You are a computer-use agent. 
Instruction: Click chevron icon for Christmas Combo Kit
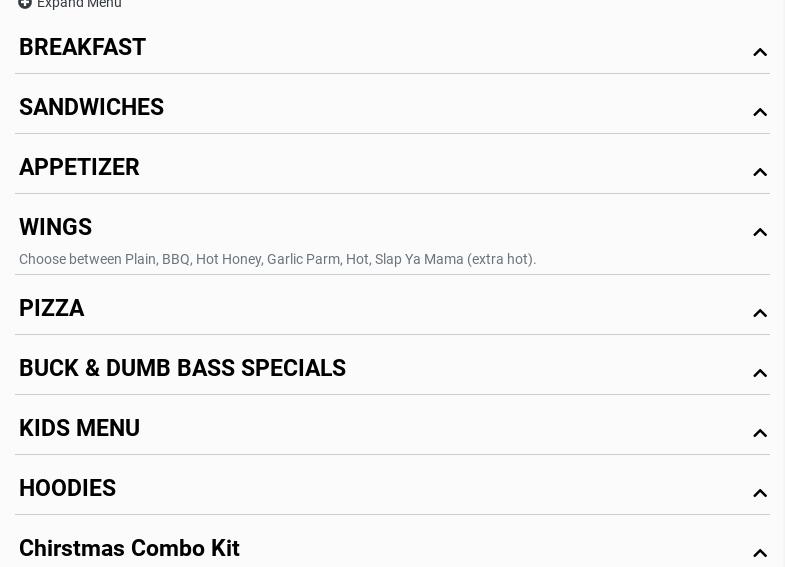[760, 553]
